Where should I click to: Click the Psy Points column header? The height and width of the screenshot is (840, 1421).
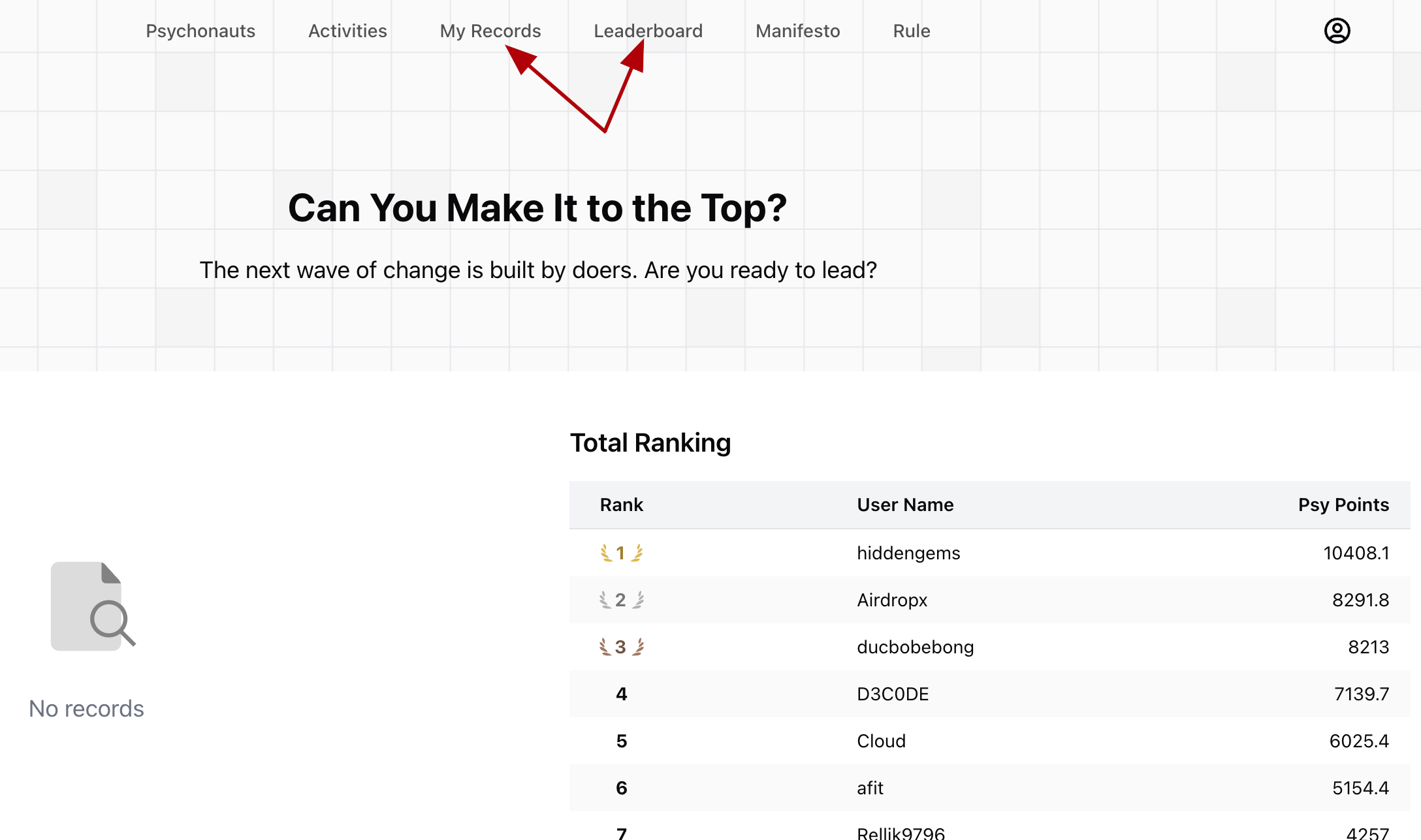pyautogui.click(x=1343, y=505)
